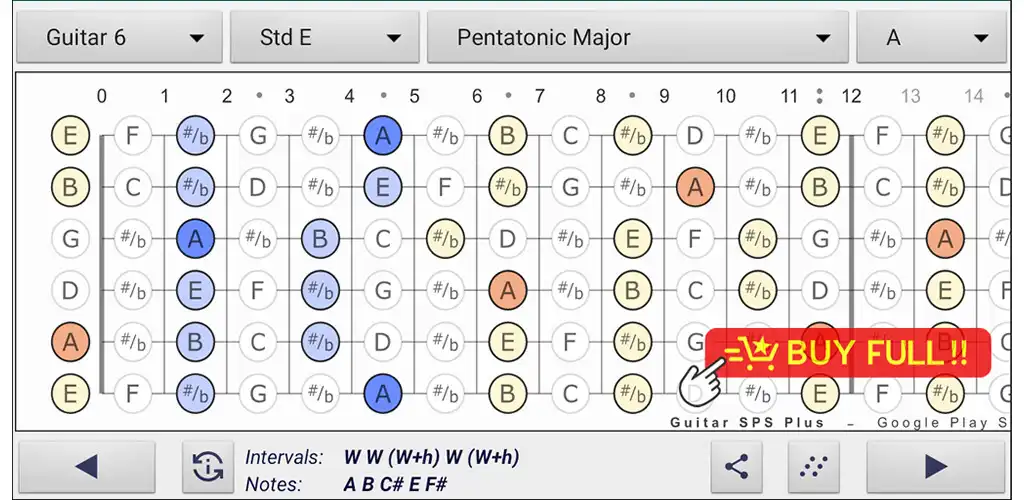Tap C note on B string fret 1
This screenshot has width=1024, height=500.
point(133,187)
